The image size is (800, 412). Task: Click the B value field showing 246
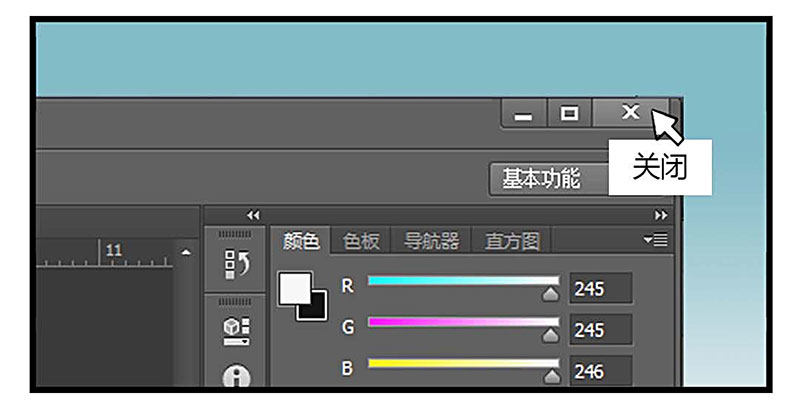click(600, 371)
